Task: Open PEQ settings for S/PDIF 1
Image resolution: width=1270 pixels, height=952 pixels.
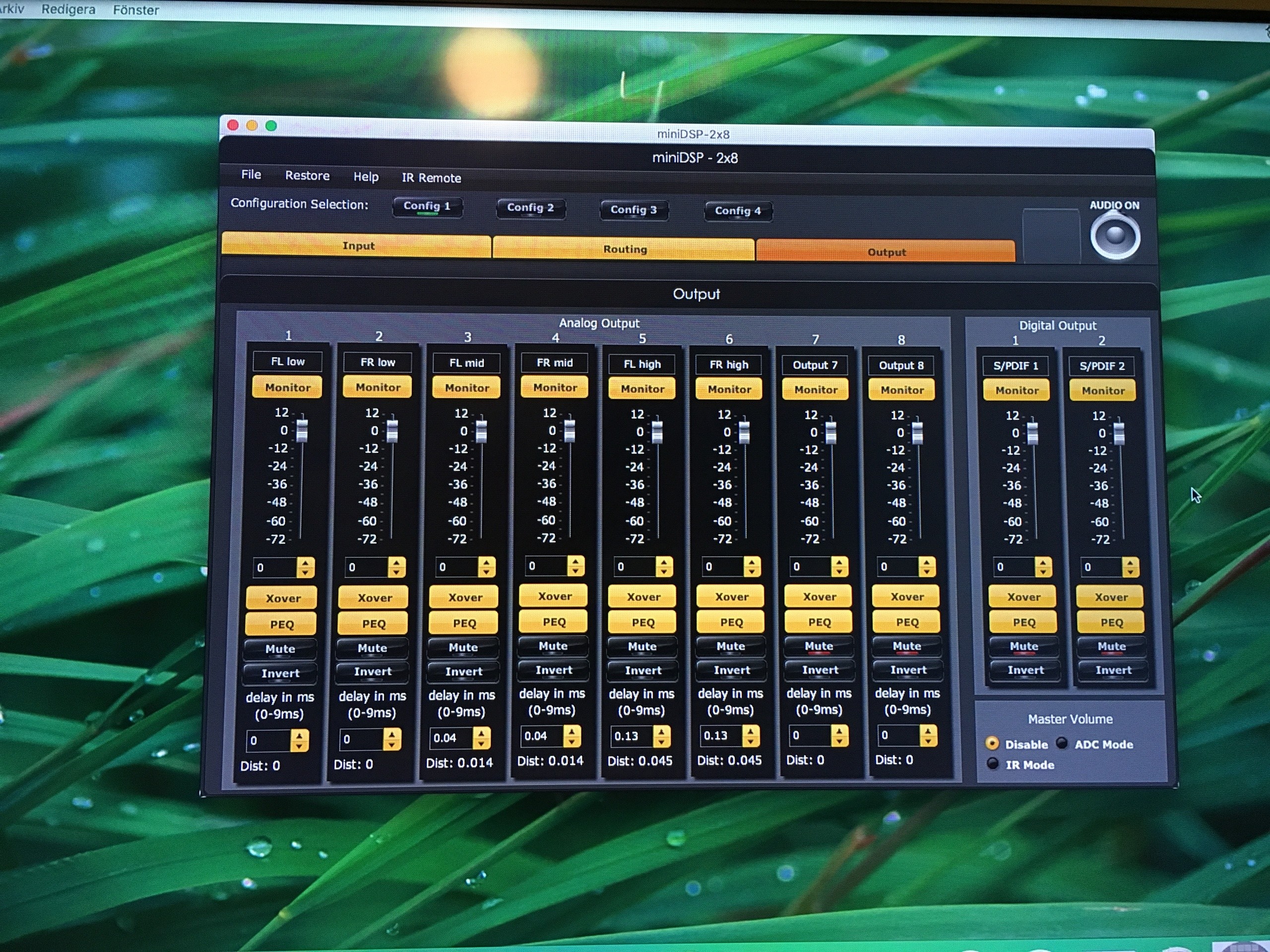Action: 1023,622
